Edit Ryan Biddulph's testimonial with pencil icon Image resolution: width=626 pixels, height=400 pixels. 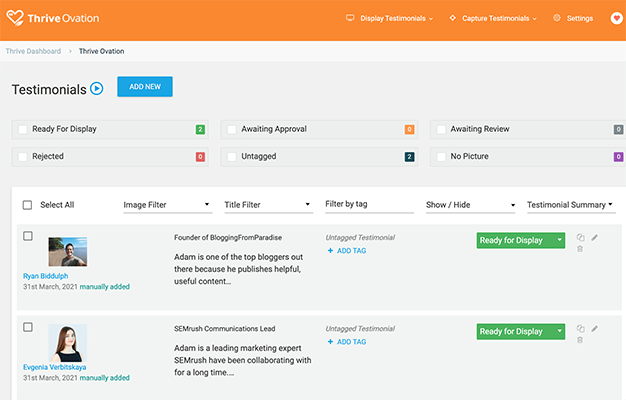[595, 238]
